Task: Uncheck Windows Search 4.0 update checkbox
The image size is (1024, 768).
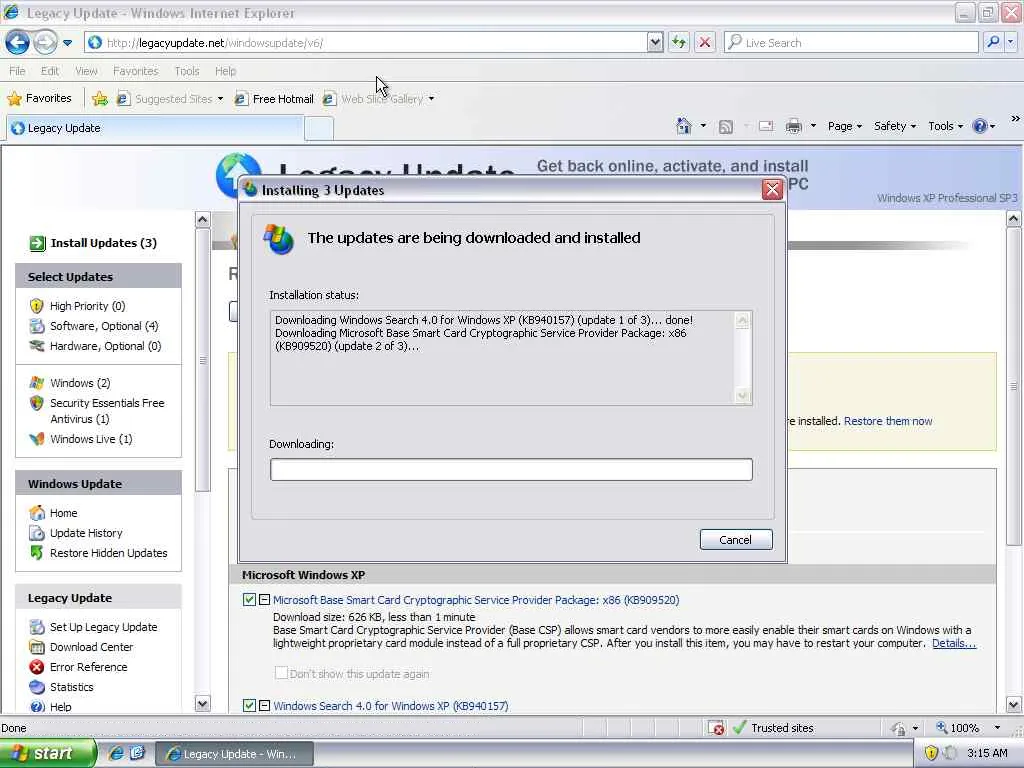Action: (249, 705)
